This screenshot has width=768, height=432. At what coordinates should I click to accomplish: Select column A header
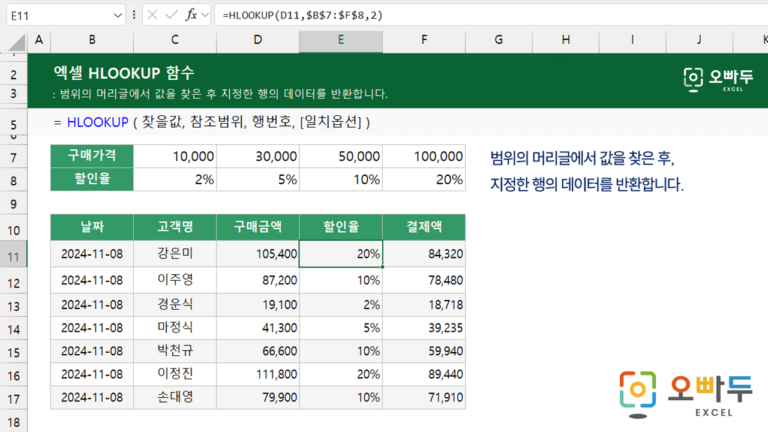[39, 40]
